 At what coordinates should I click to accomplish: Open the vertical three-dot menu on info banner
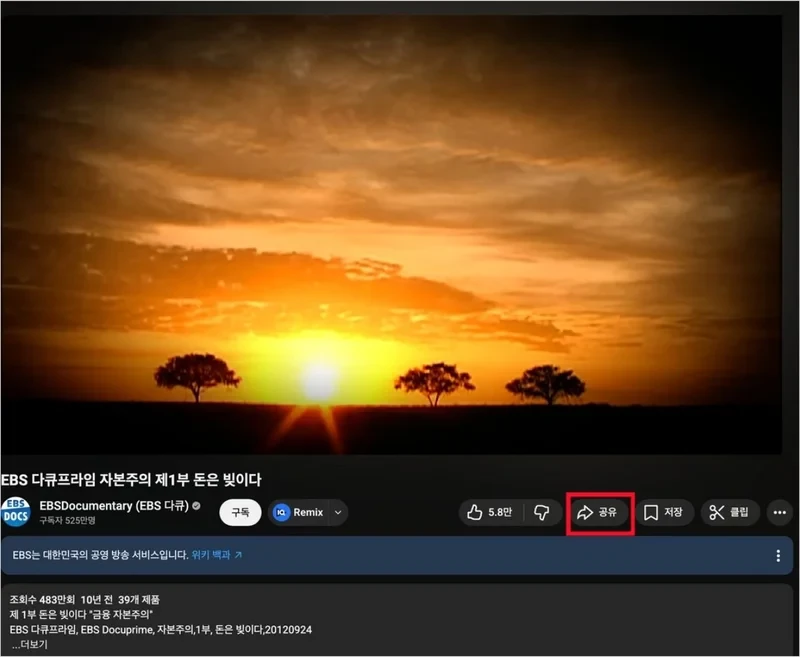click(x=778, y=556)
